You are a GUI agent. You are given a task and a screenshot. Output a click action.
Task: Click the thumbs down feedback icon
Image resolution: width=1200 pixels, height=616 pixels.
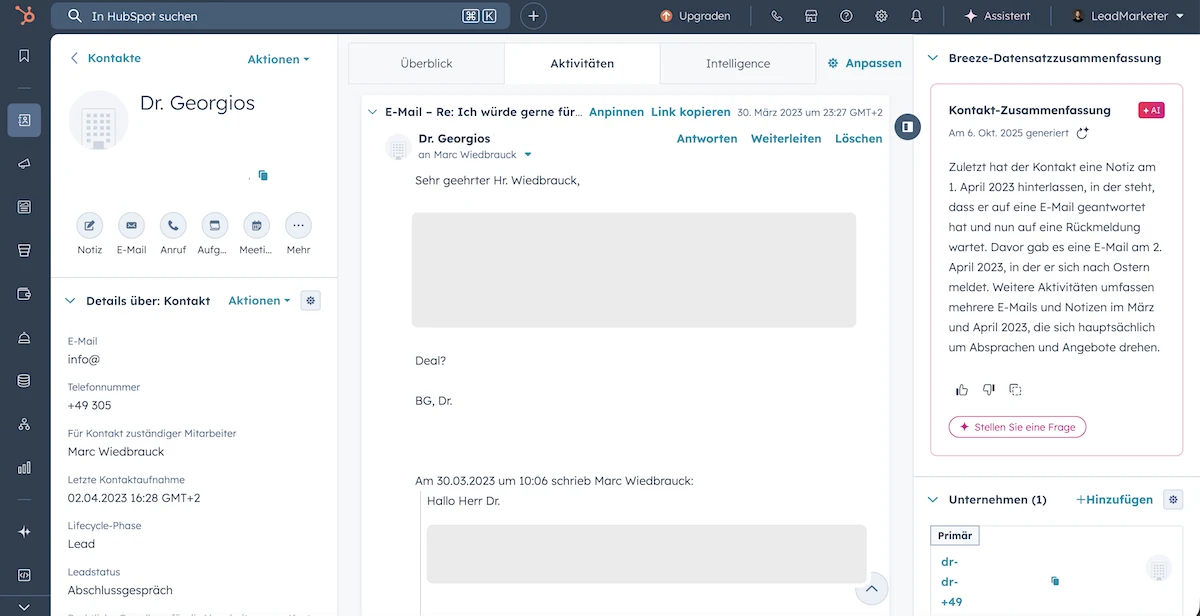(x=988, y=390)
